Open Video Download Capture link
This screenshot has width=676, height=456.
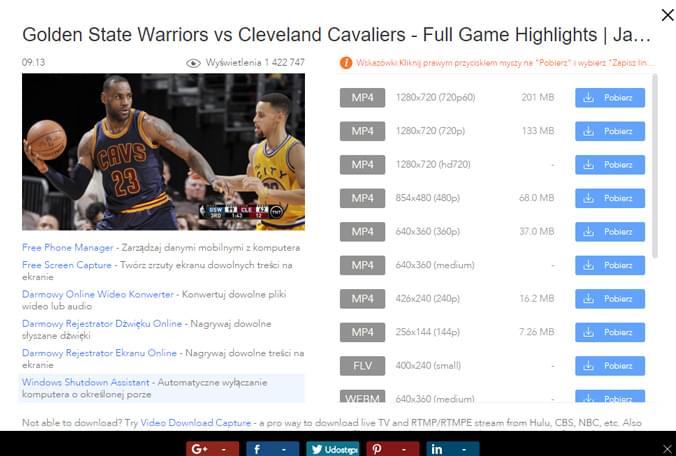coord(196,423)
